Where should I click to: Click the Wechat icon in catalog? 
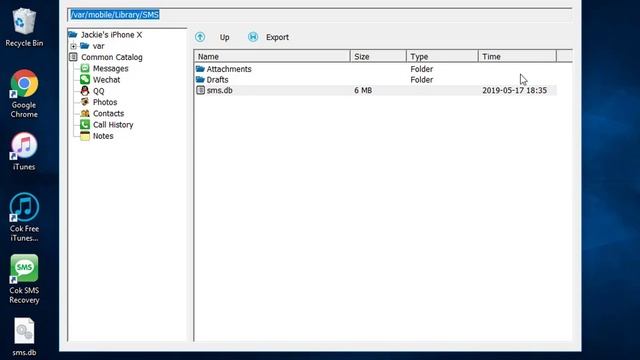[85, 80]
